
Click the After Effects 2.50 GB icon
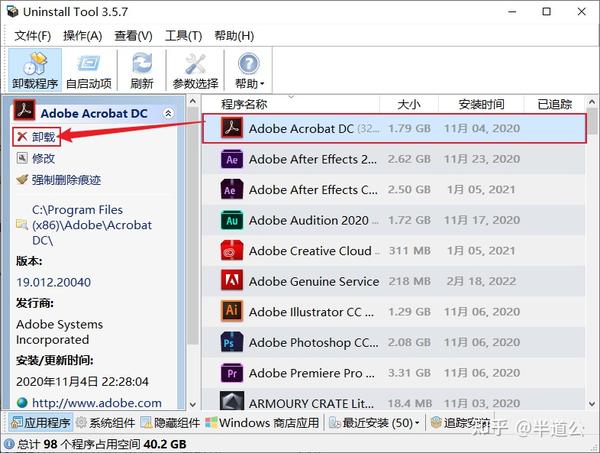pos(232,189)
